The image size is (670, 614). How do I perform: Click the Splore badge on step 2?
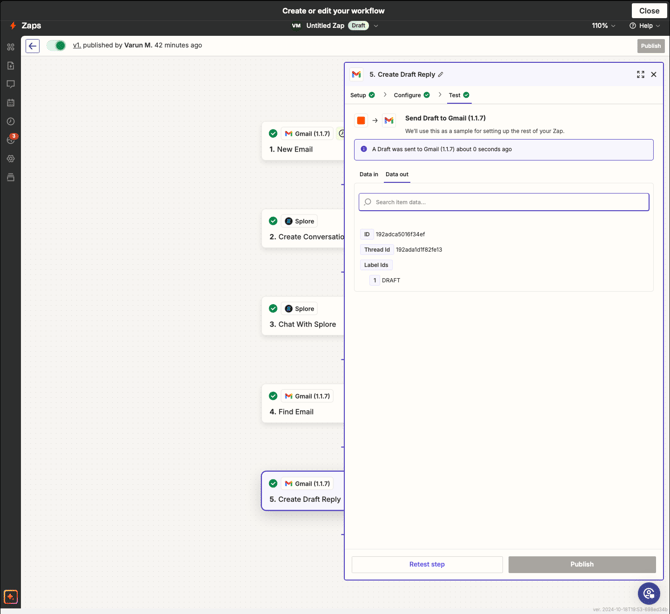pyautogui.click(x=299, y=221)
